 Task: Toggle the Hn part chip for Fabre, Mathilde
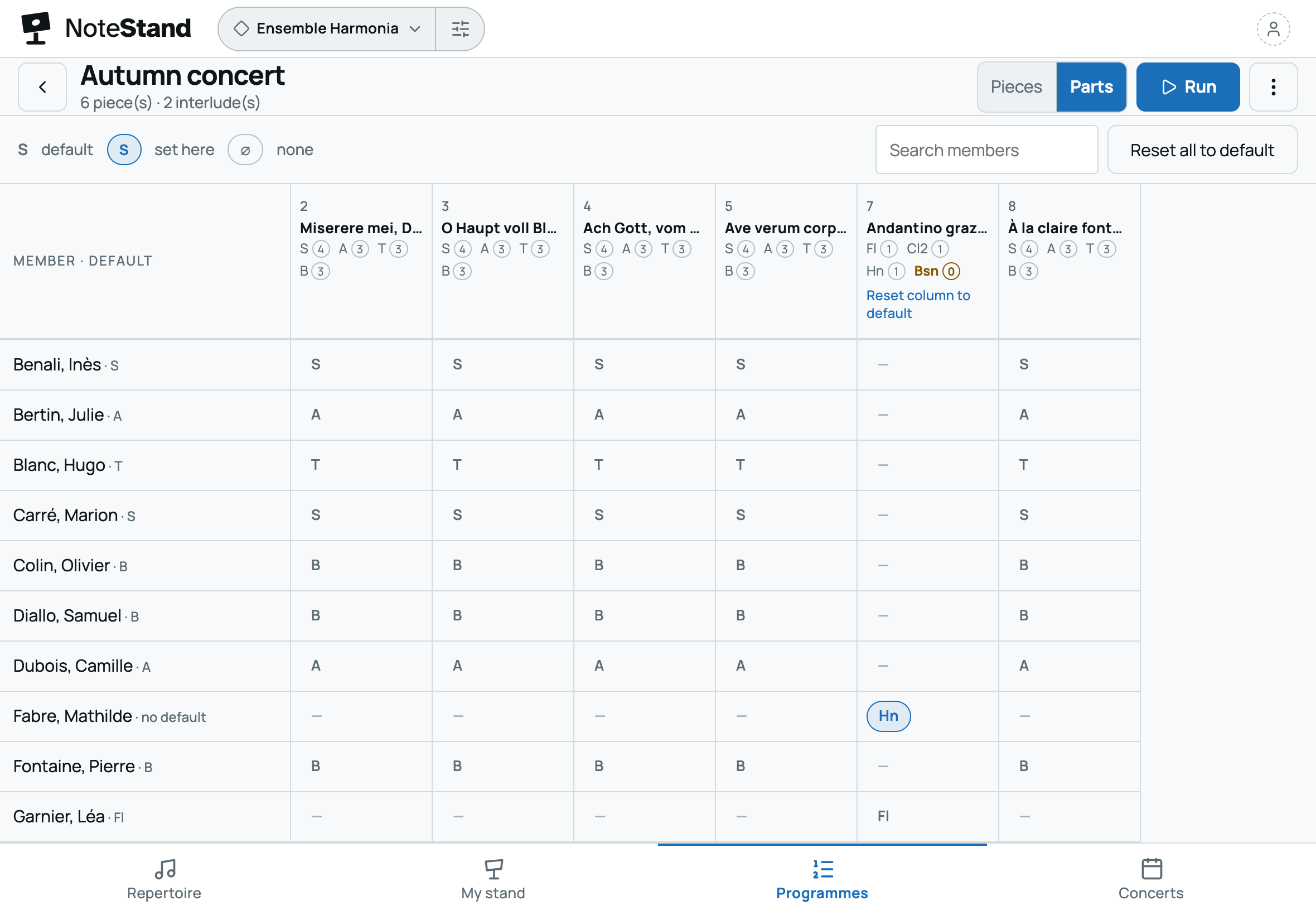click(x=888, y=716)
